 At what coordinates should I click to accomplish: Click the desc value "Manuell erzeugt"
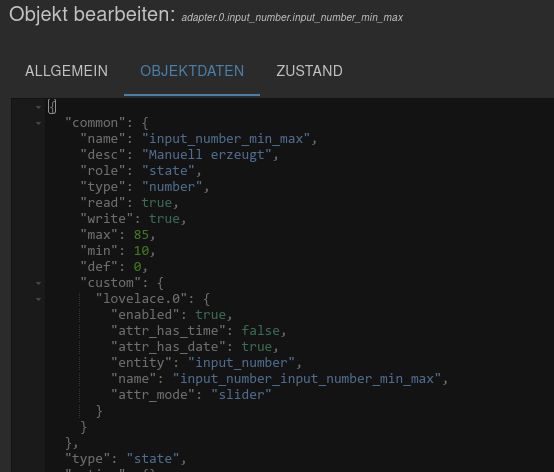pos(206,155)
